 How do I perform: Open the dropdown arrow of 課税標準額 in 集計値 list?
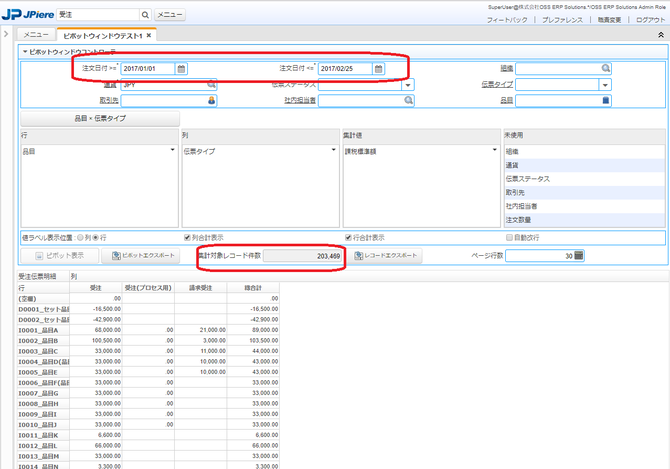[495, 149]
